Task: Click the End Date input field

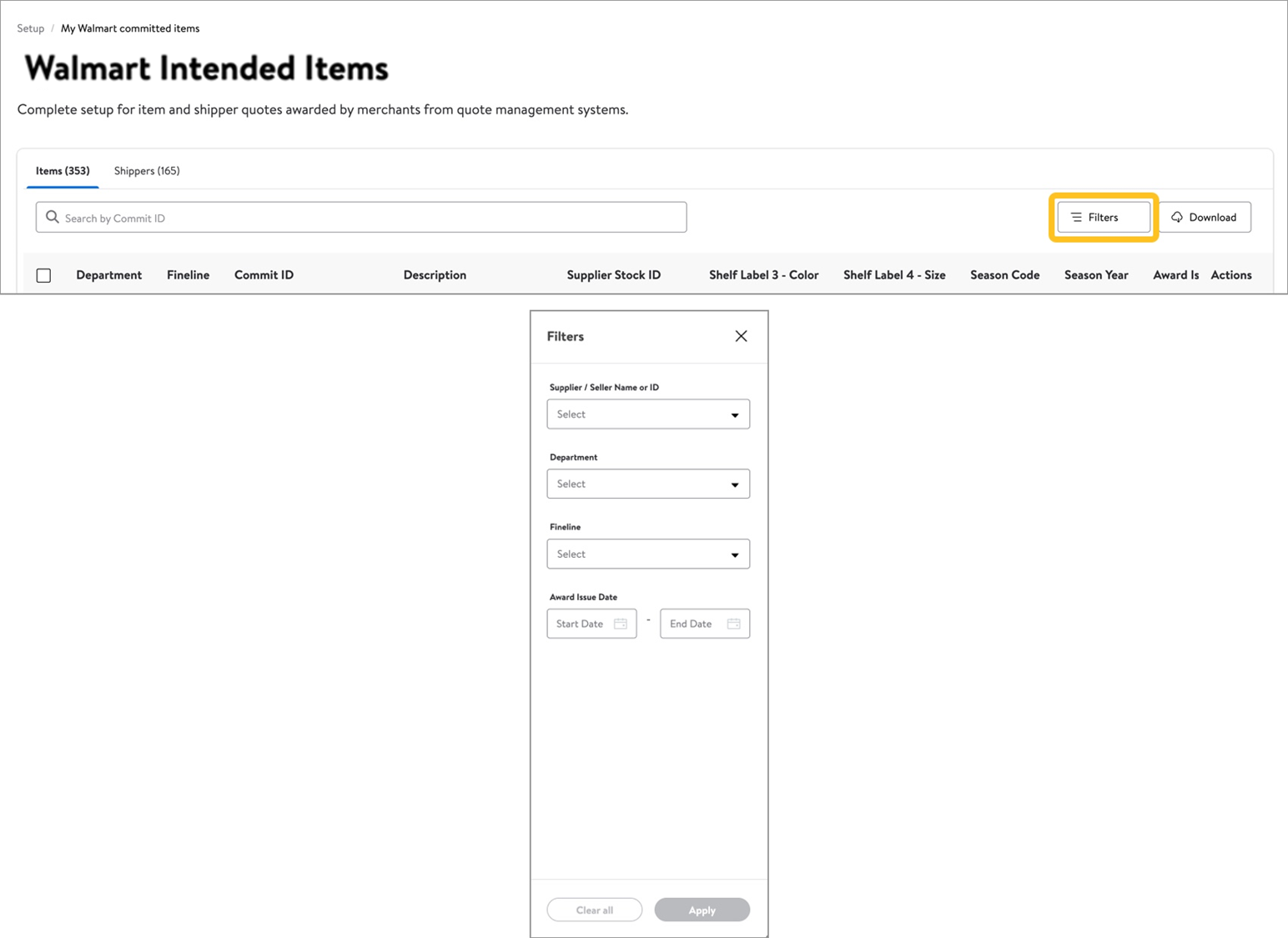Action: pyautogui.click(x=705, y=624)
